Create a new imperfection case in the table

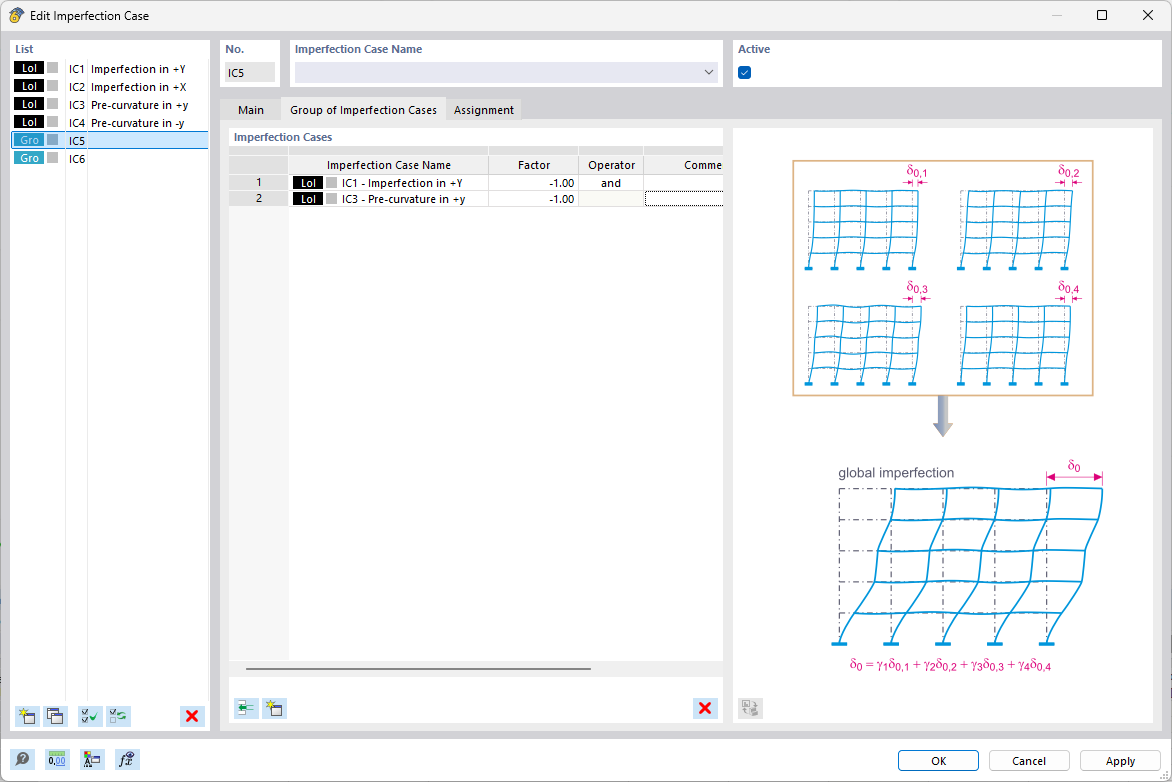[x=274, y=708]
